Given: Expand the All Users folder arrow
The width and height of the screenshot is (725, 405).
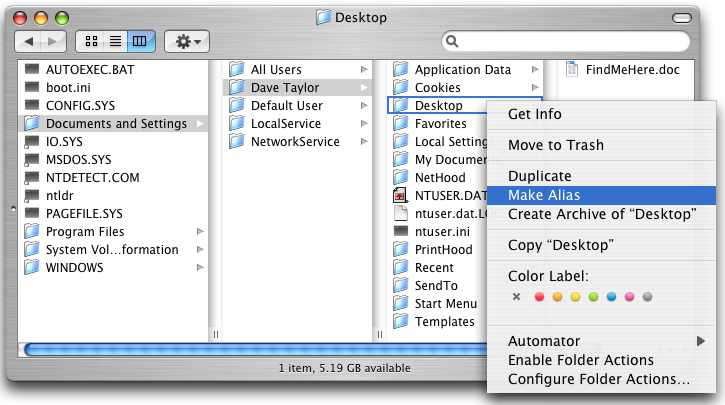Looking at the screenshot, I should [x=364, y=69].
